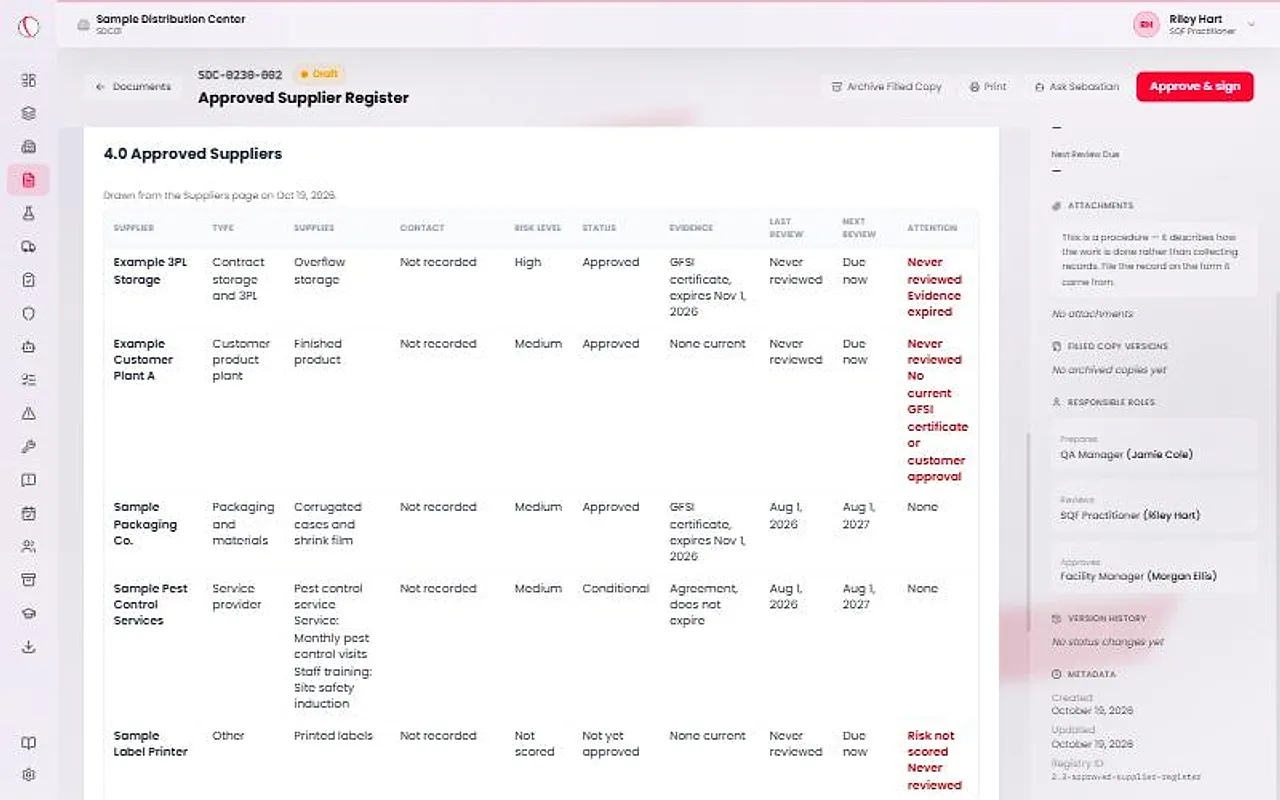Image resolution: width=1280 pixels, height=800 pixels.
Task: Open the dashboard grid icon in sidebar
Action: (28, 80)
